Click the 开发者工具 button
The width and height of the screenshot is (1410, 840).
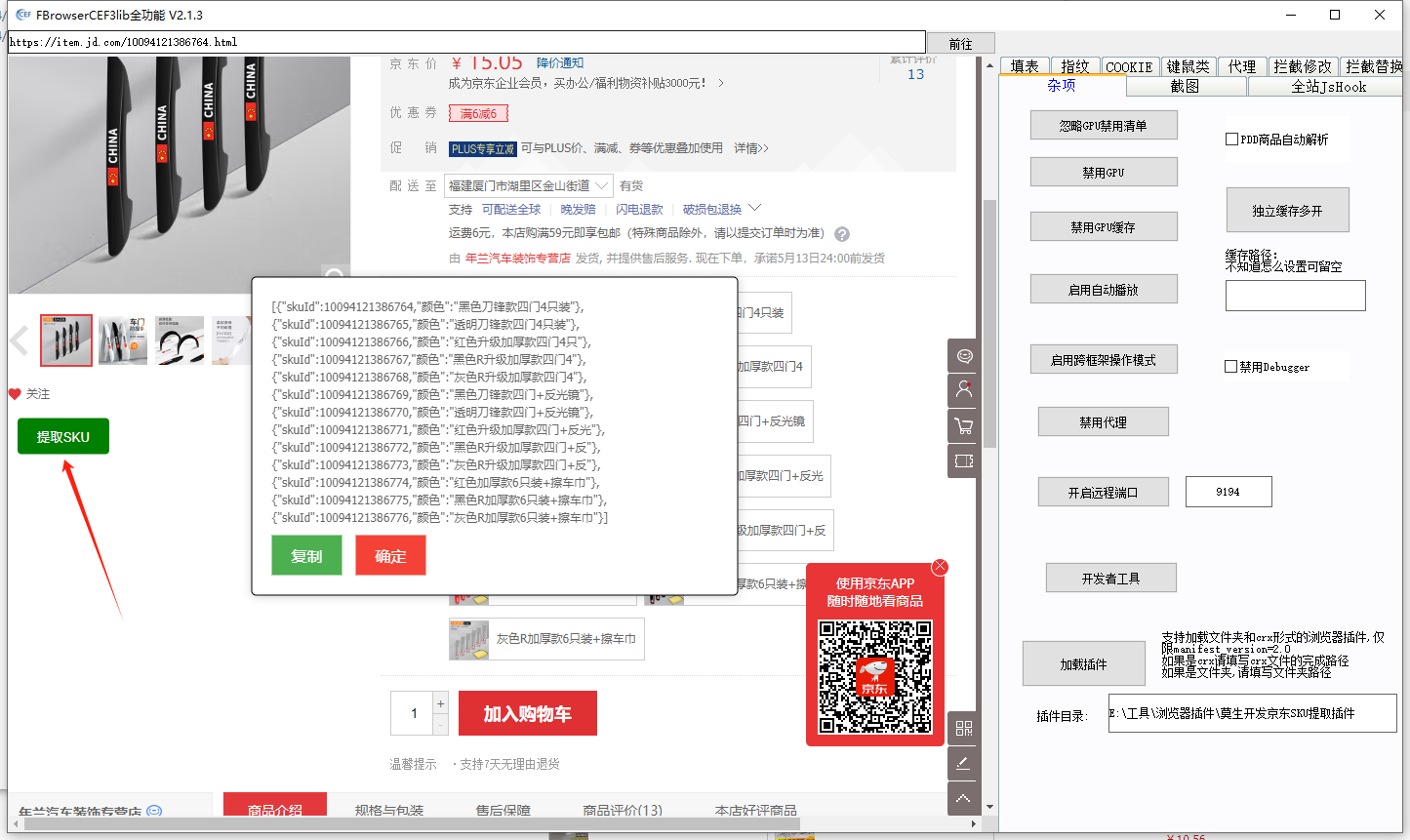(x=1111, y=578)
